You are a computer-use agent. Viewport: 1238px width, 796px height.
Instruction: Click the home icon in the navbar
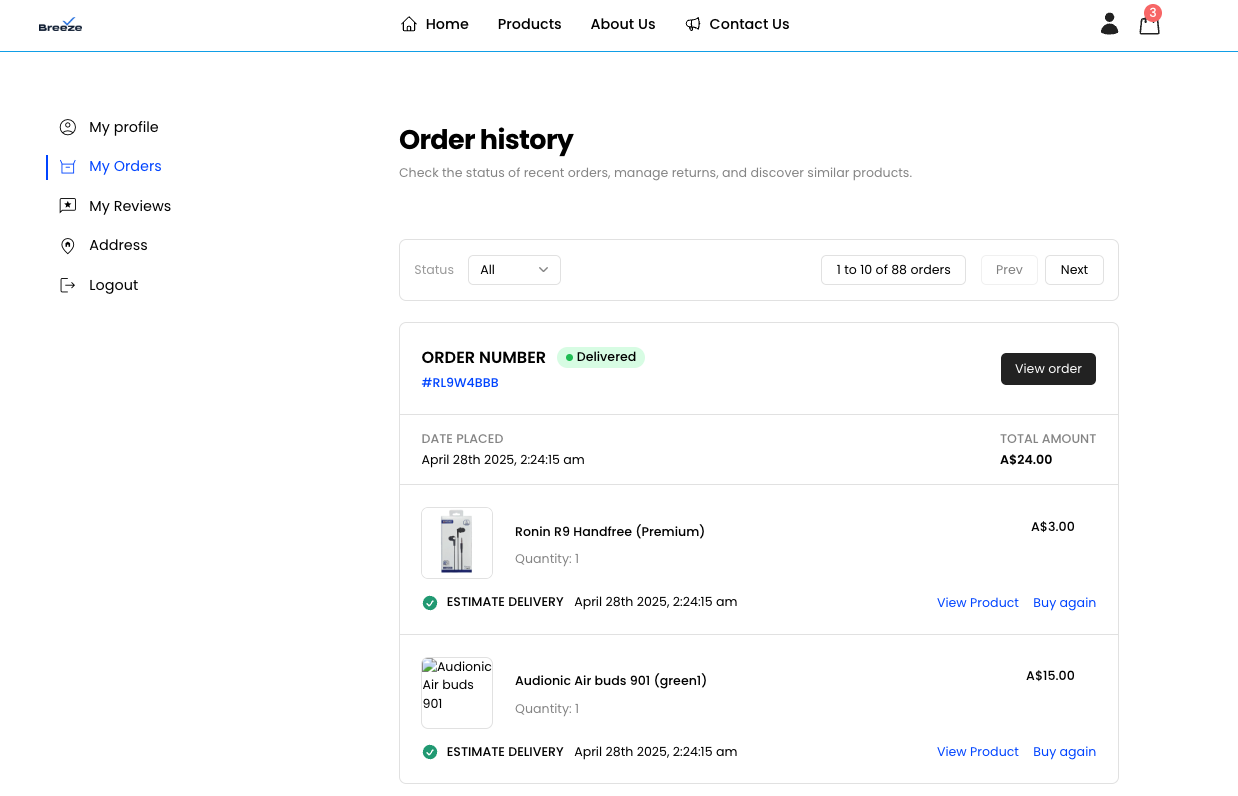pos(408,23)
